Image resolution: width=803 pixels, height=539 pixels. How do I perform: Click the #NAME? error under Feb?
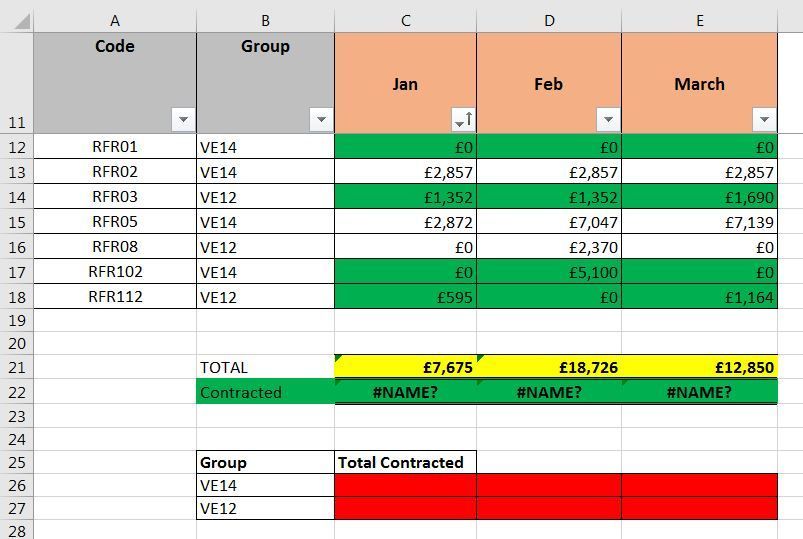click(548, 392)
